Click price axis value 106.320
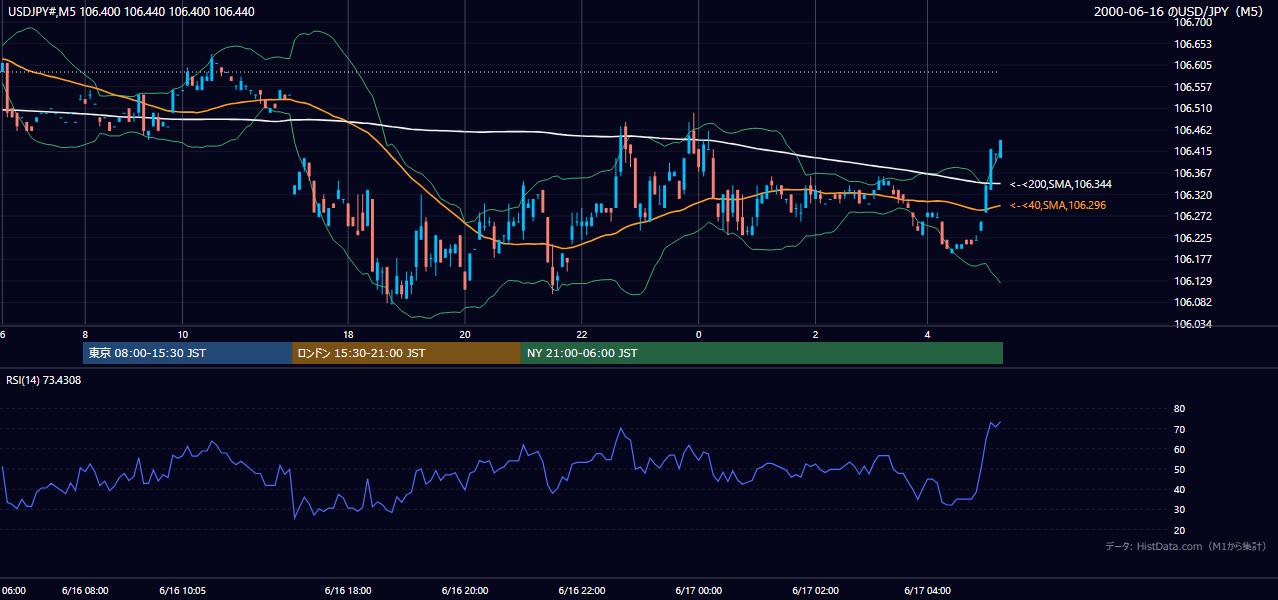This screenshot has width=1278, height=600. (x=1192, y=195)
